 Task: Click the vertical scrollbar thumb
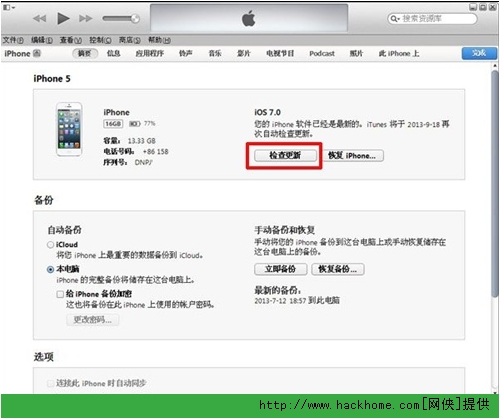tap(495, 183)
